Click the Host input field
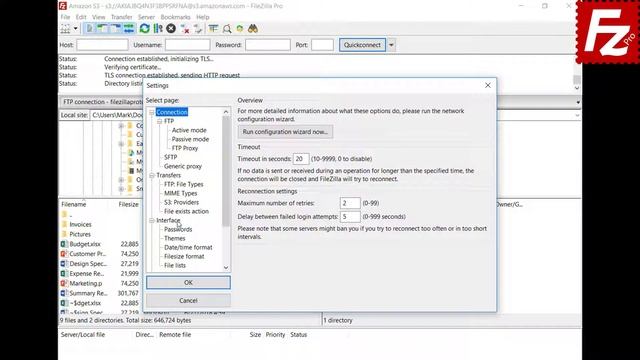 tap(102, 45)
